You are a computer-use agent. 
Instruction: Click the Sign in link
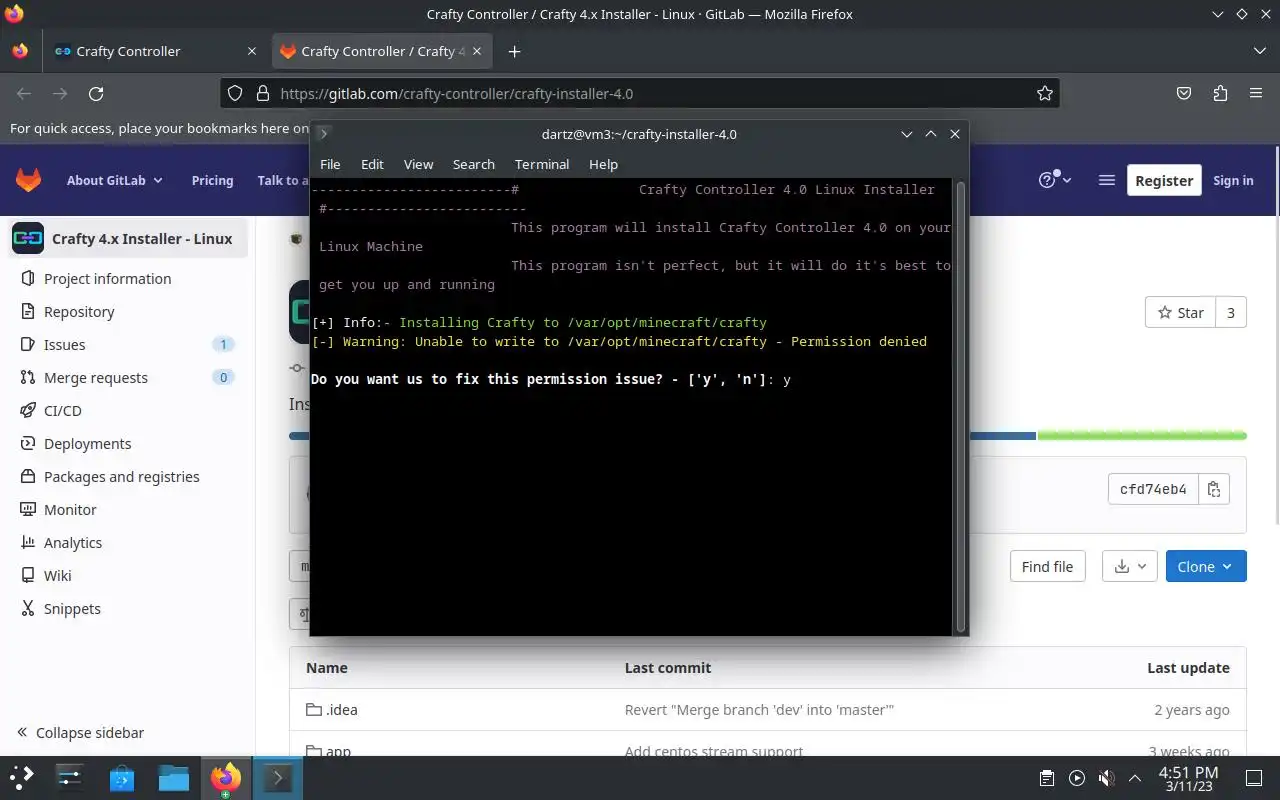pyautogui.click(x=1233, y=180)
